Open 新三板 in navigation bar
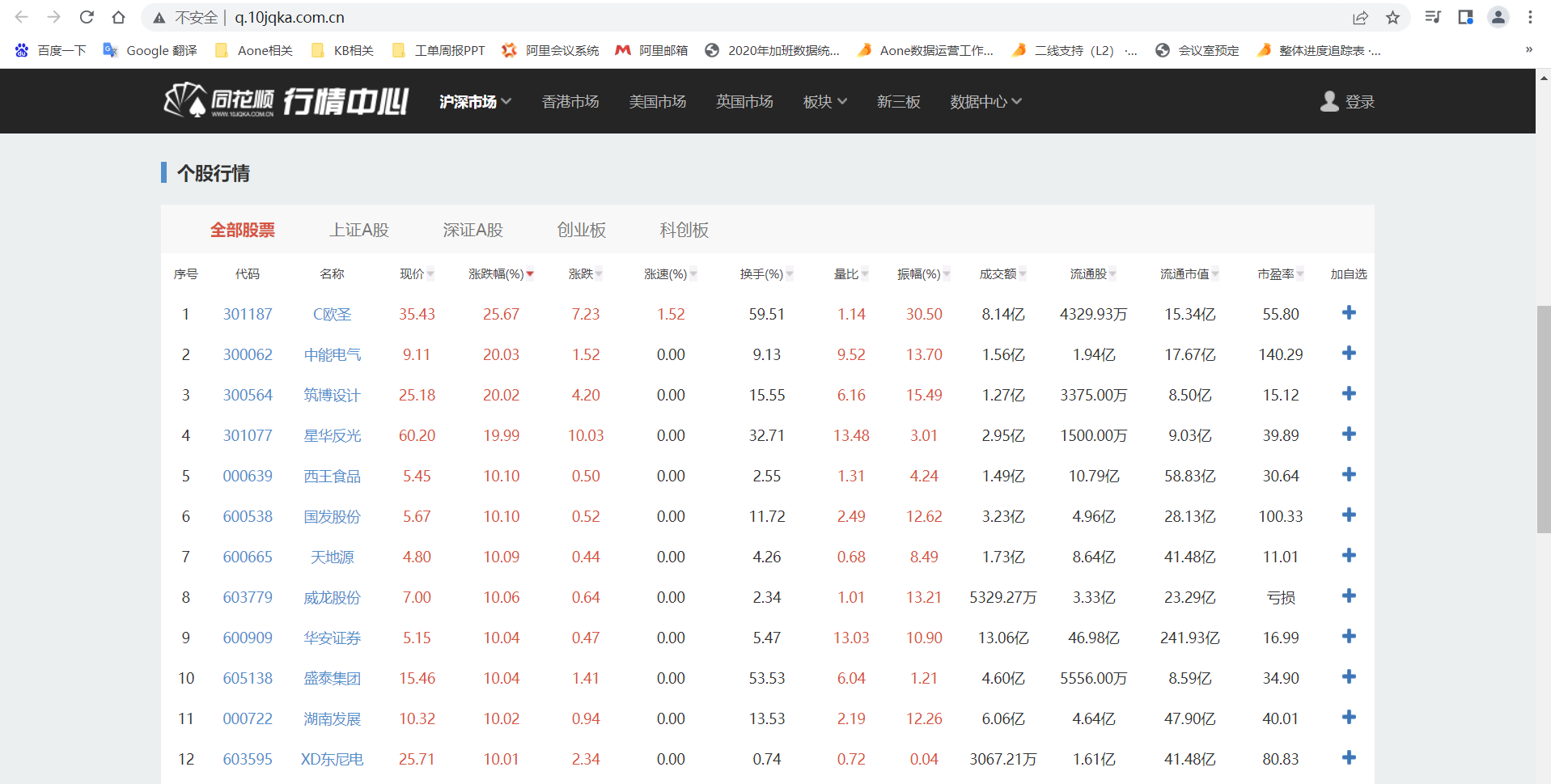 click(x=899, y=101)
